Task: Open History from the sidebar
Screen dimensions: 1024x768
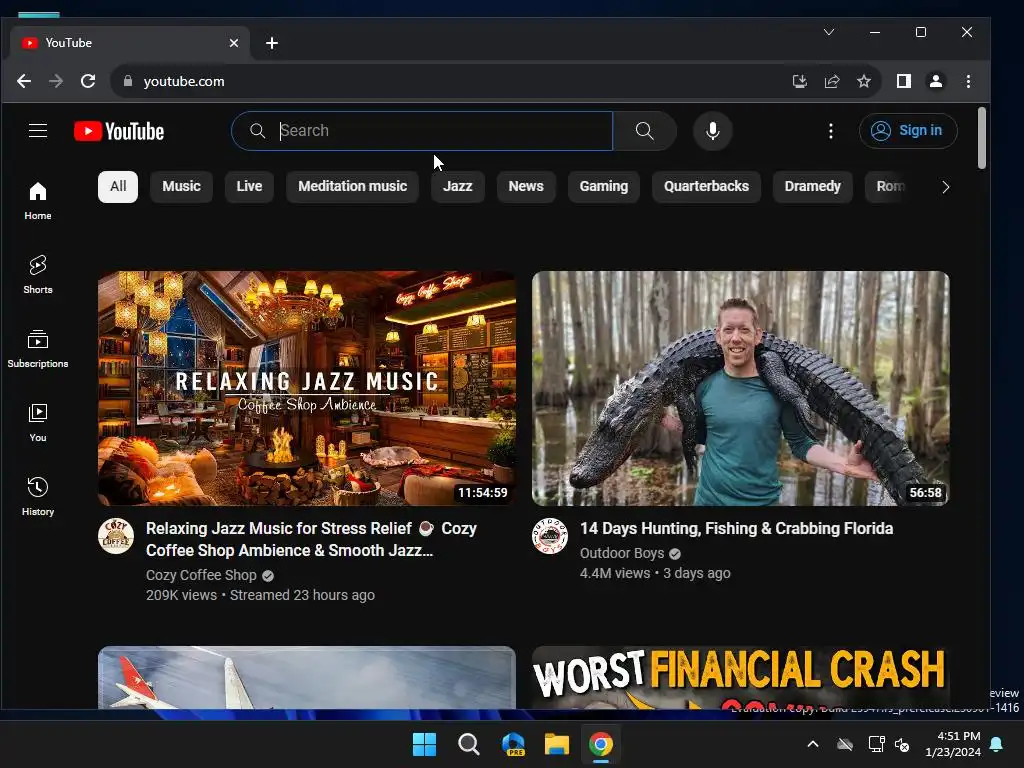Action: 38,496
